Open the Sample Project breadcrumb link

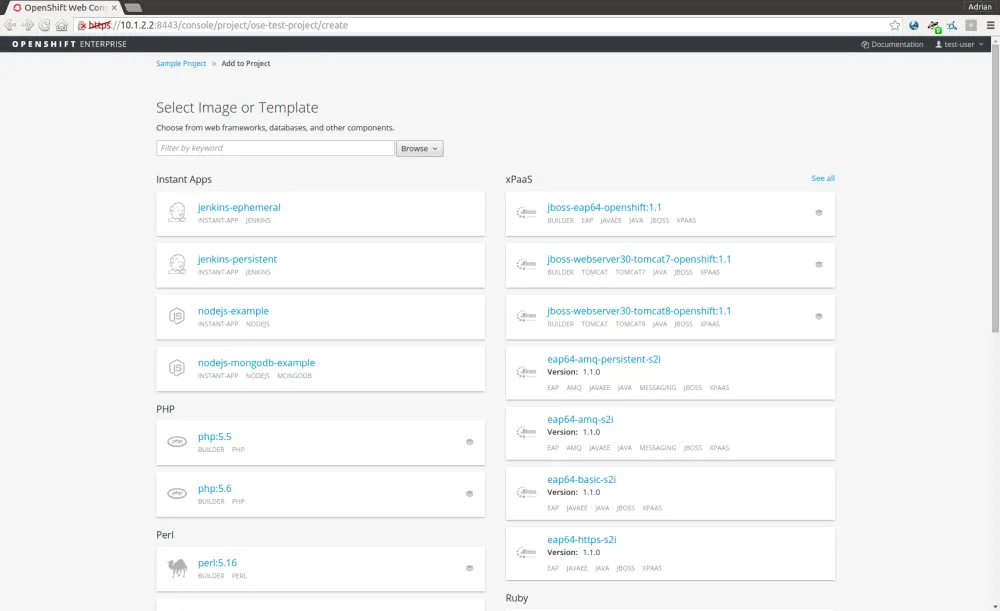tap(181, 63)
